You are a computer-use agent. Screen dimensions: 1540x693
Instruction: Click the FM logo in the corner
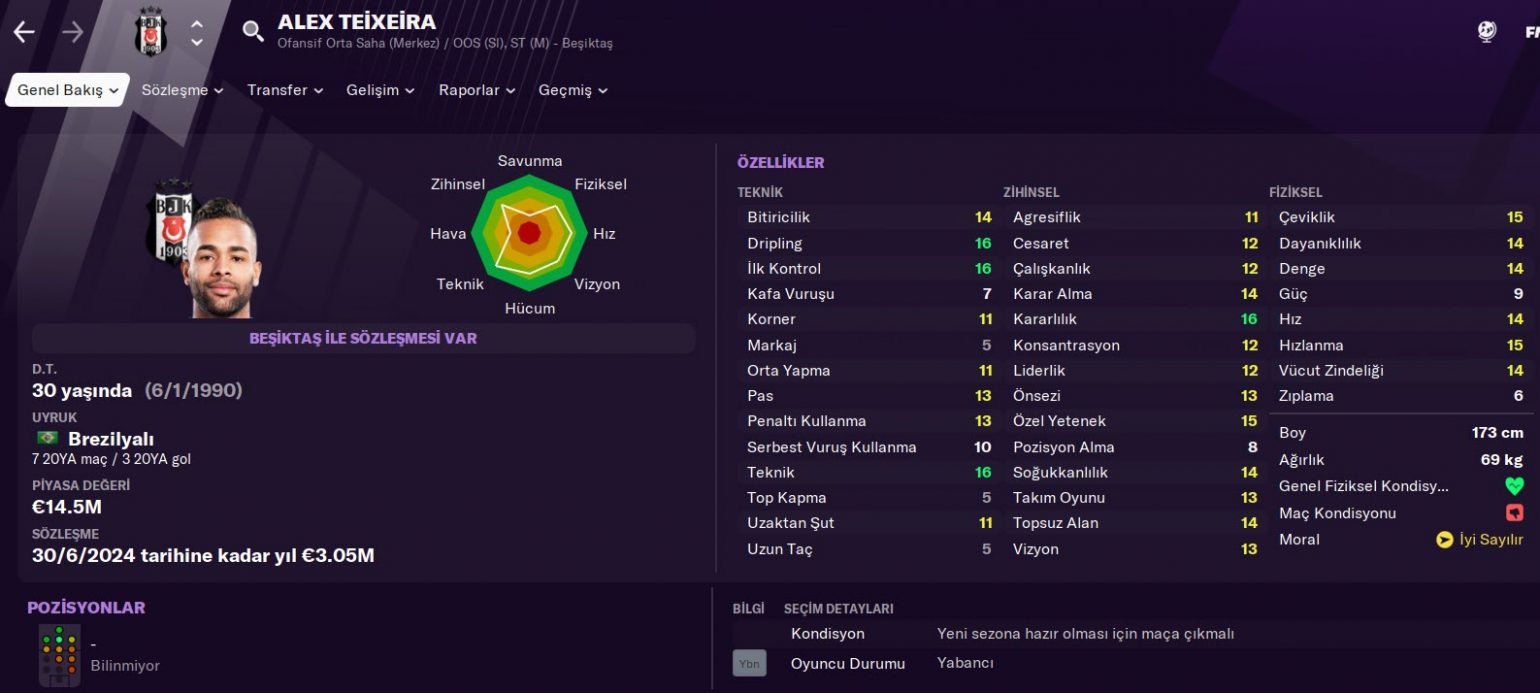click(x=1532, y=31)
